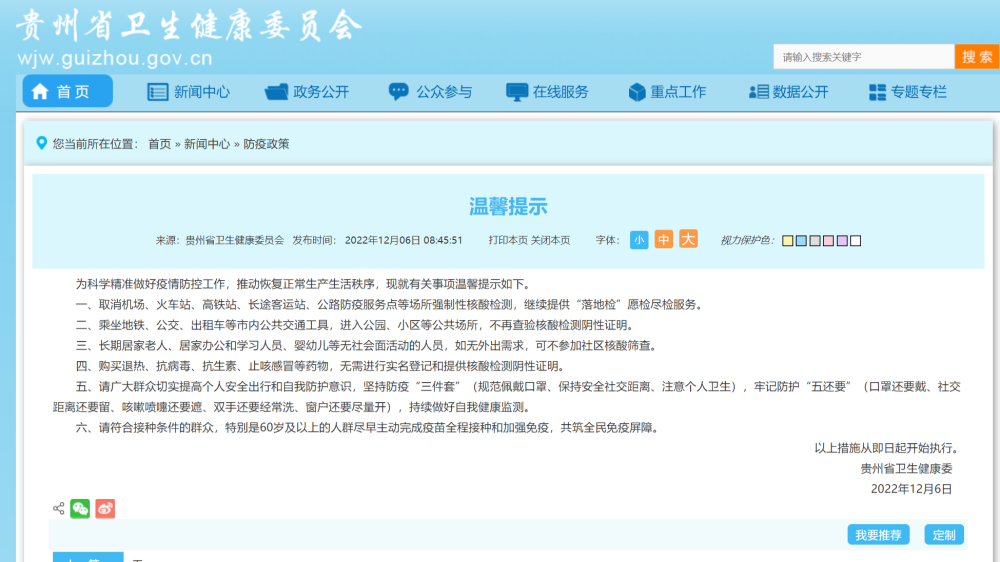Open the 数据公开 navigation menu
The height and width of the screenshot is (562, 1000).
(x=788, y=92)
